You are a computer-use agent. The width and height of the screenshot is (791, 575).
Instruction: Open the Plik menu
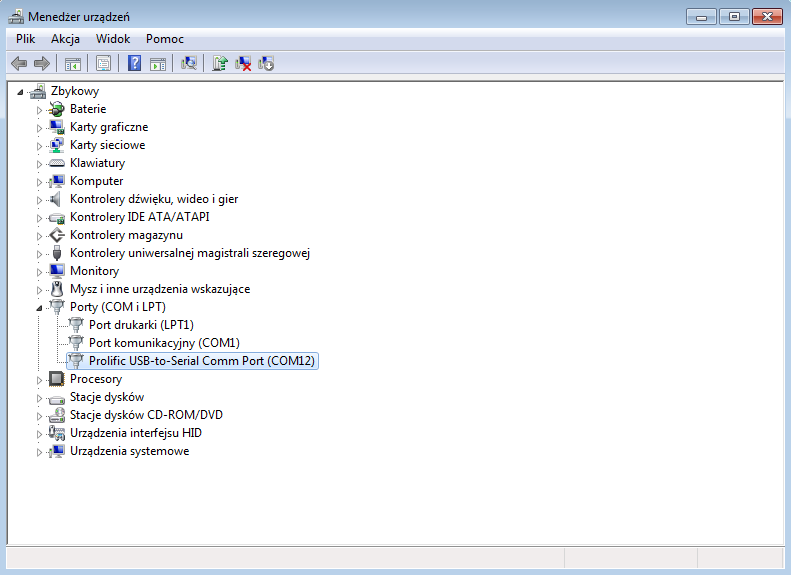click(26, 39)
